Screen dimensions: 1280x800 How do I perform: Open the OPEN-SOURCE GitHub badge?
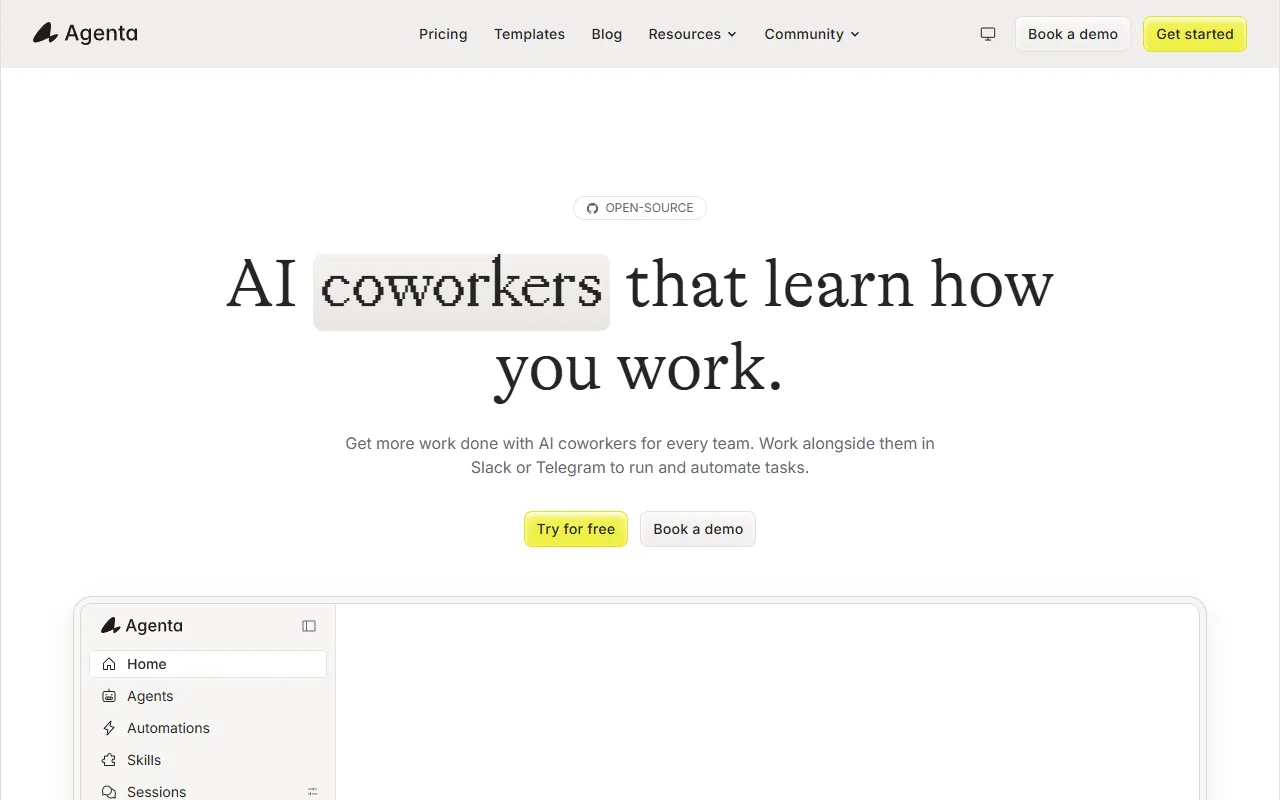click(x=640, y=208)
